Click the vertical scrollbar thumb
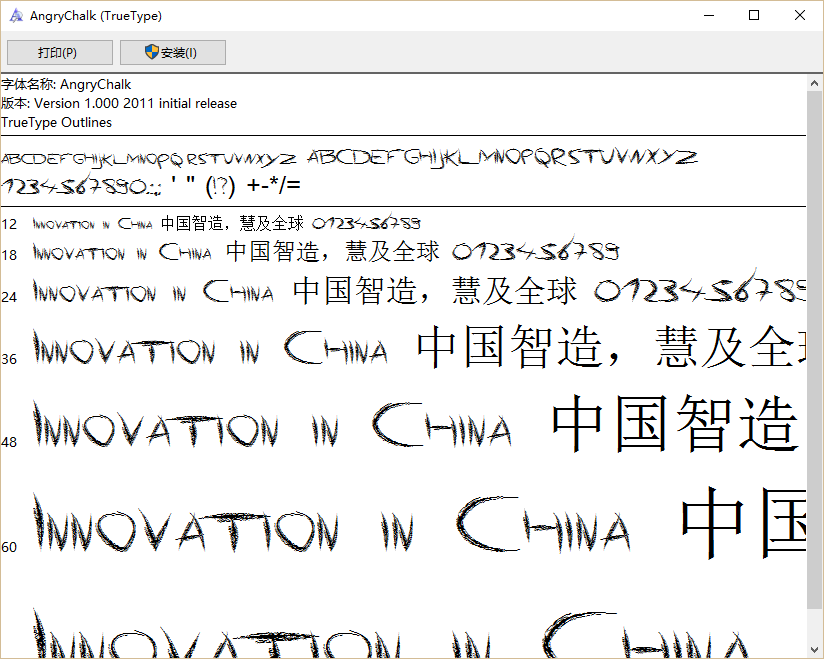Viewport: 824px width, 659px height. [815, 349]
